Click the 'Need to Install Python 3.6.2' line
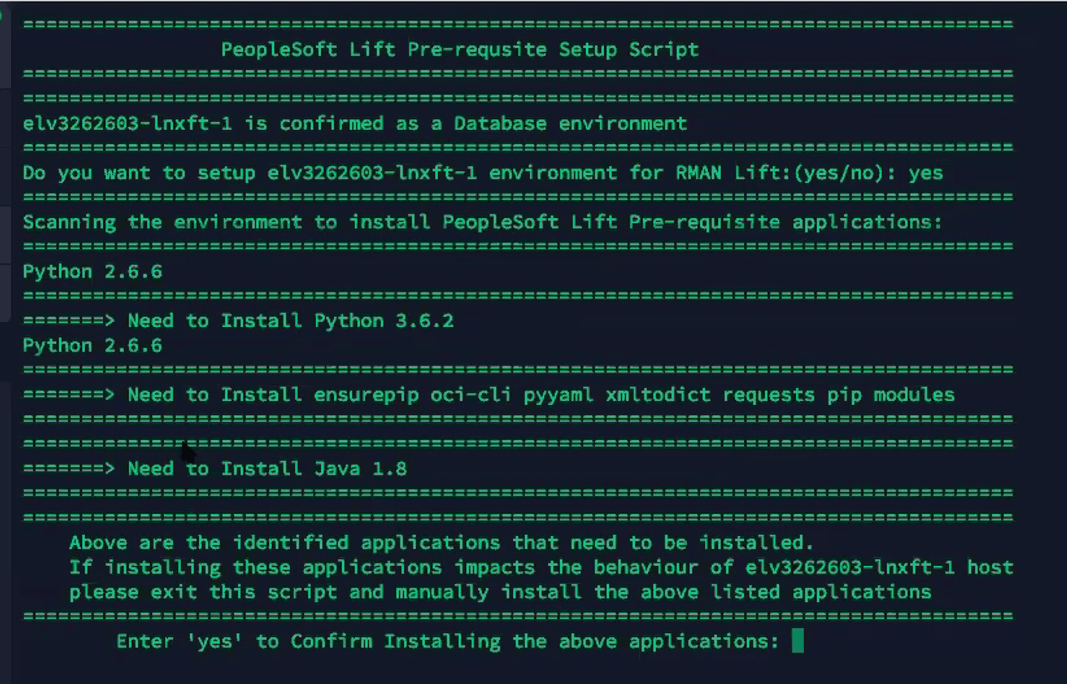 coord(238,321)
